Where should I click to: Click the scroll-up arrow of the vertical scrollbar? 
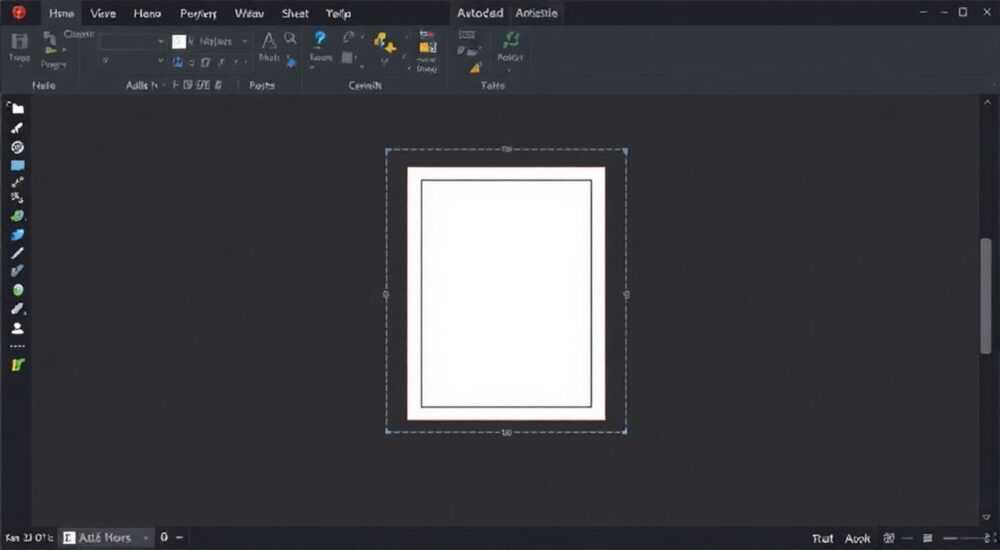tap(987, 102)
